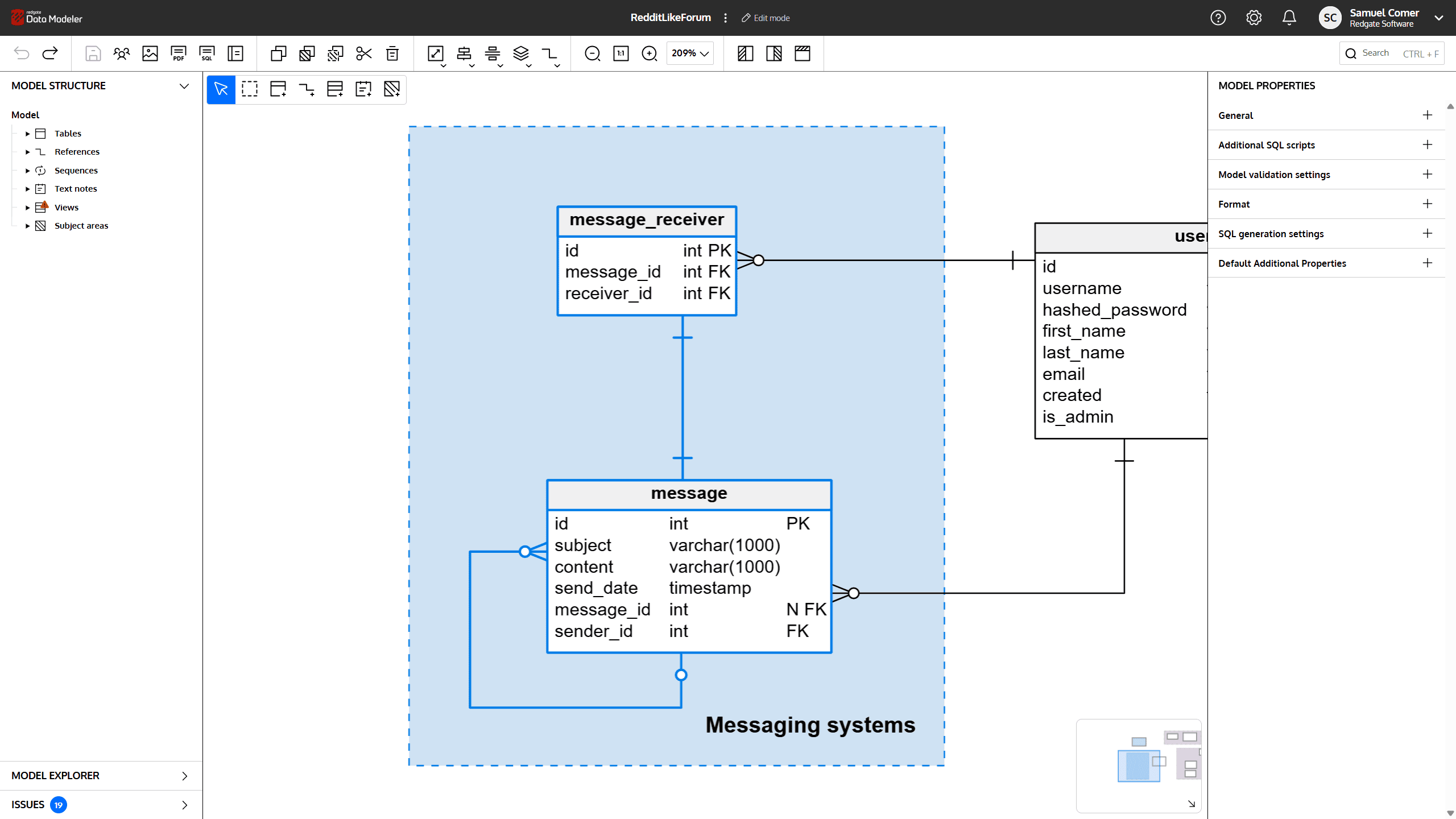Activate the area selection tool
The image size is (1456, 819).
(x=250, y=89)
